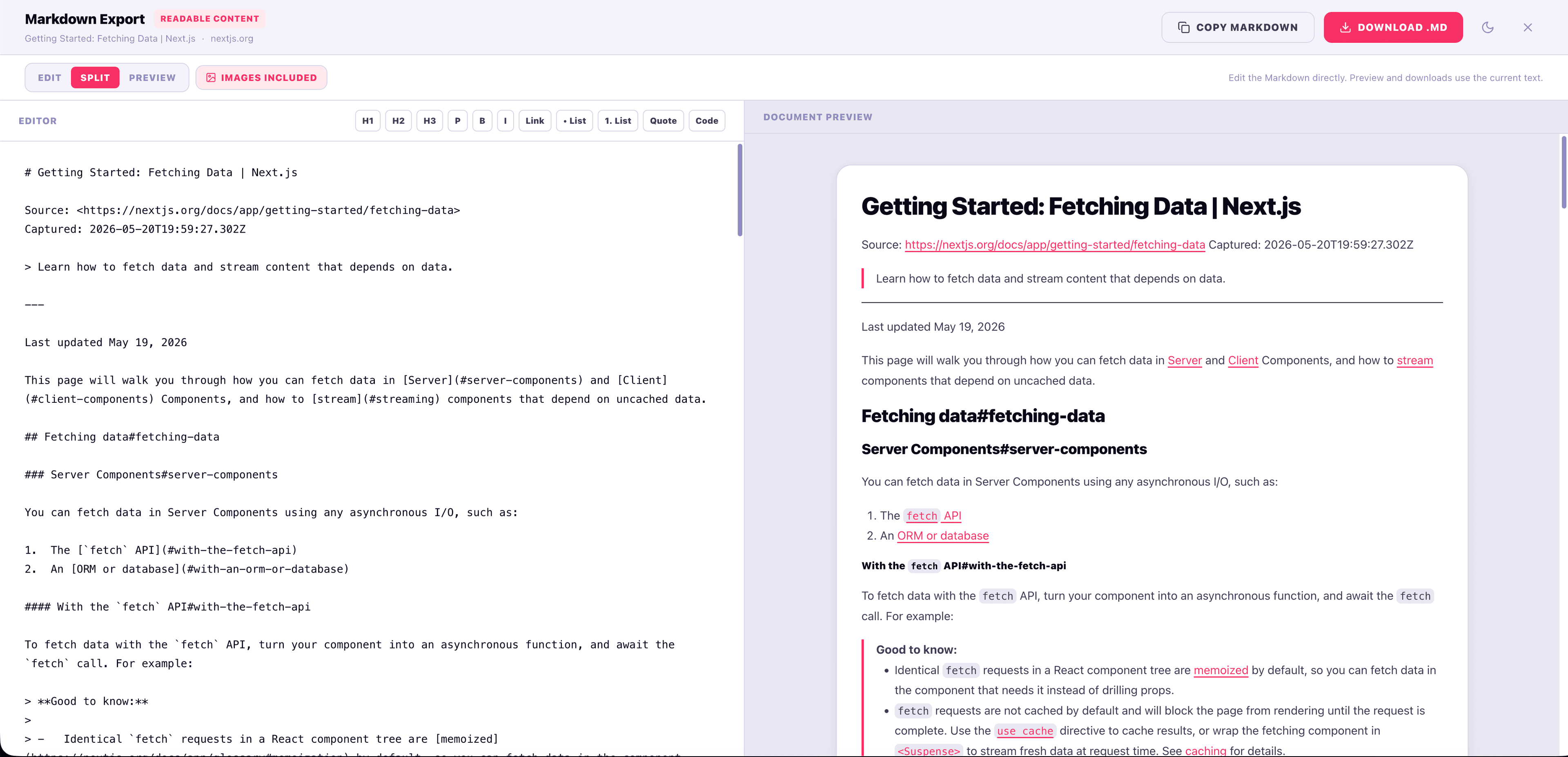Open the fetch API link in preview
Screen dimensions: 1568x757
point(933,515)
